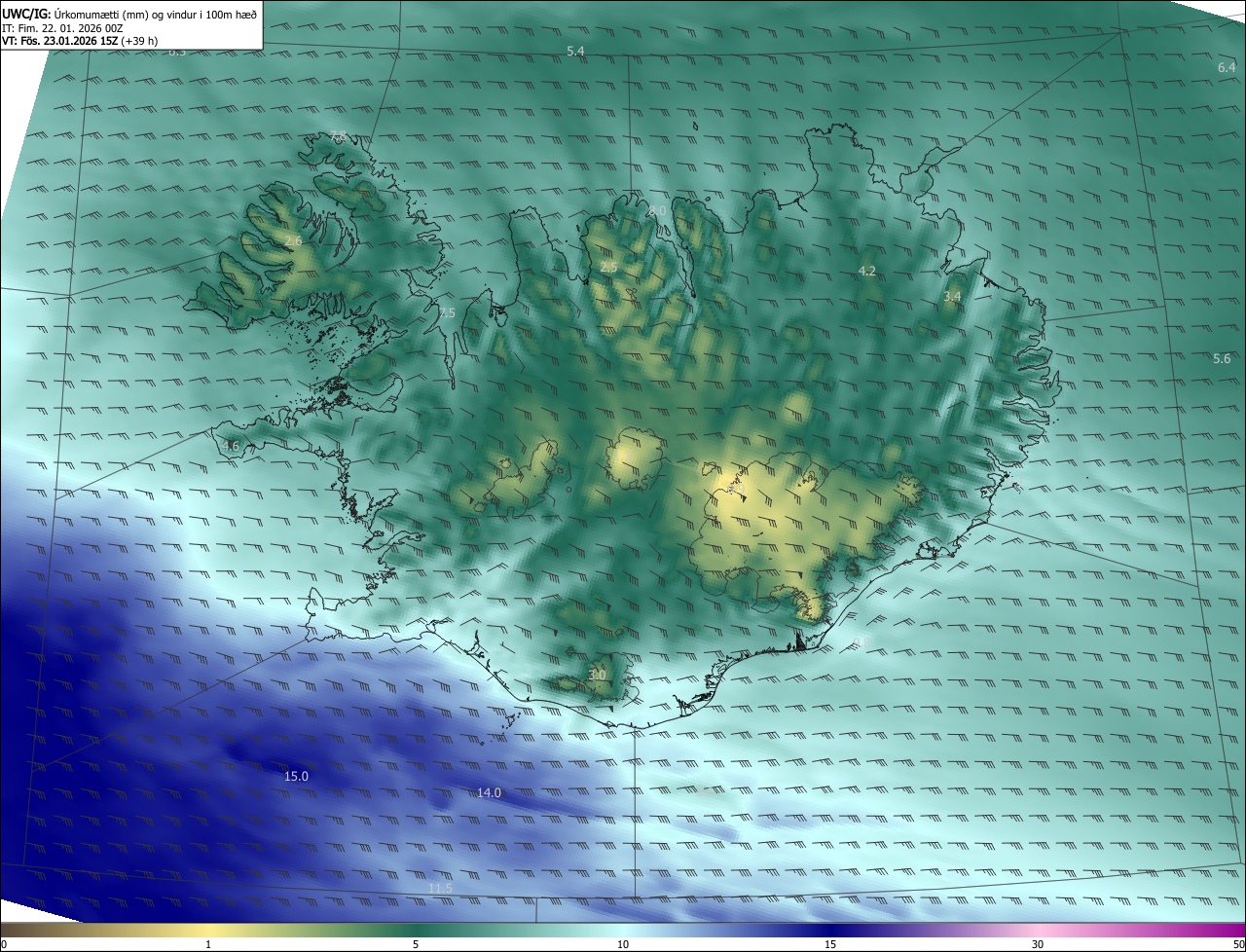Click the 15.0 precipitation value southwest of Iceland

tap(296, 776)
